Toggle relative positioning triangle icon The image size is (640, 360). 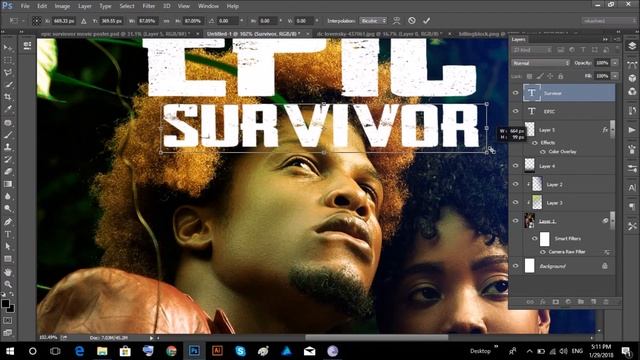[x=84, y=21]
